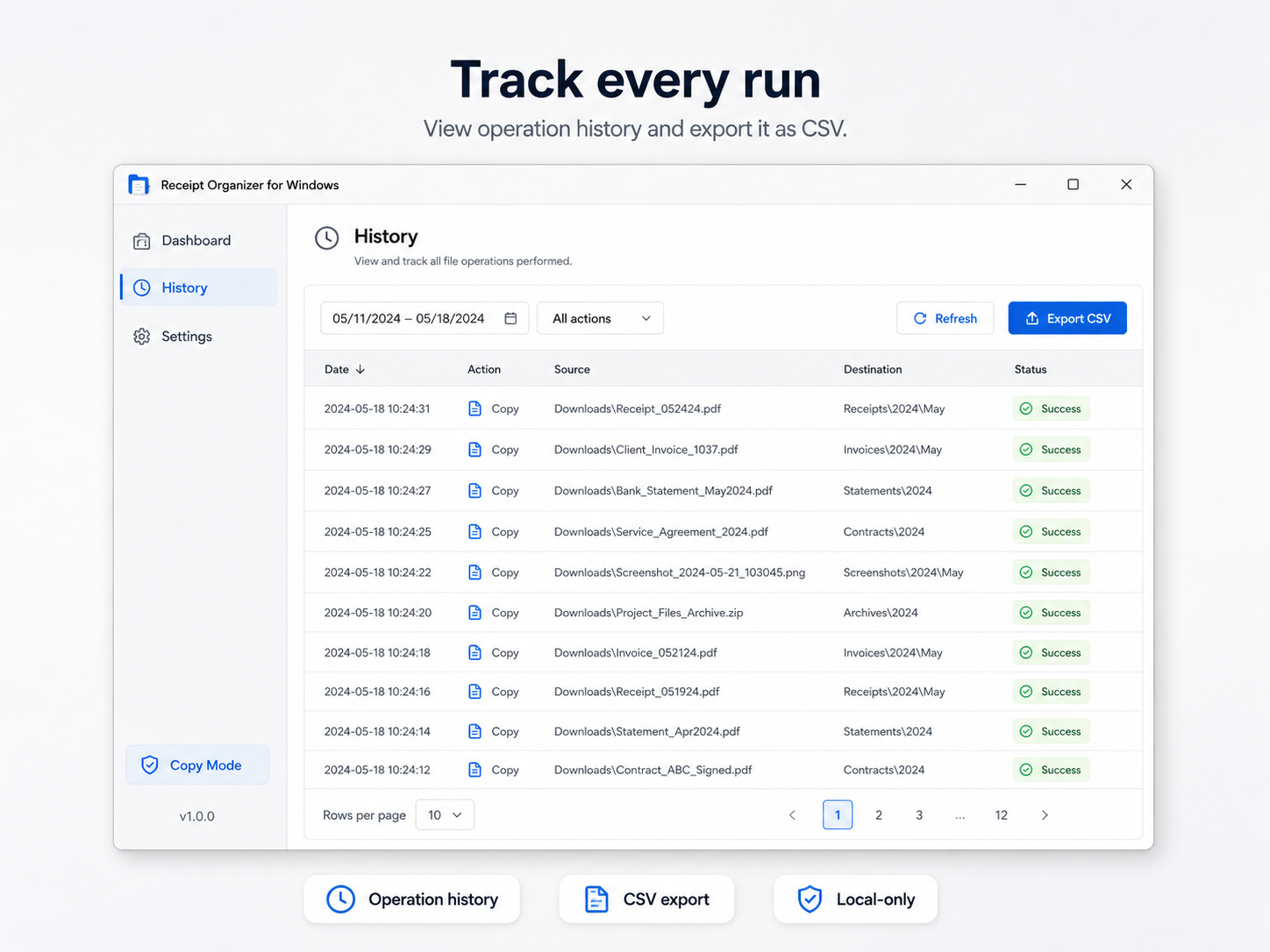The width and height of the screenshot is (1270, 952).
Task: Click the Export CSV button
Action: click(1067, 318)
